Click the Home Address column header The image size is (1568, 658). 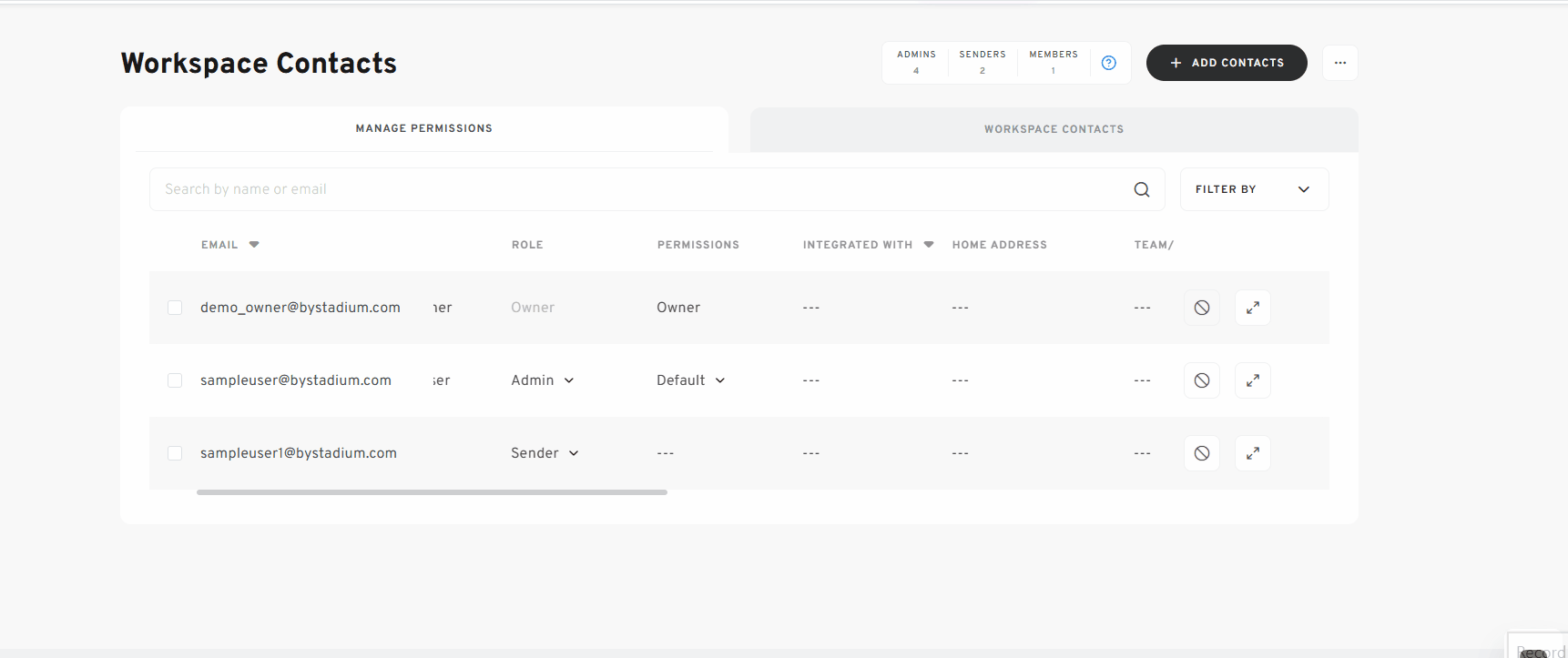click(x=1000, y=245)
